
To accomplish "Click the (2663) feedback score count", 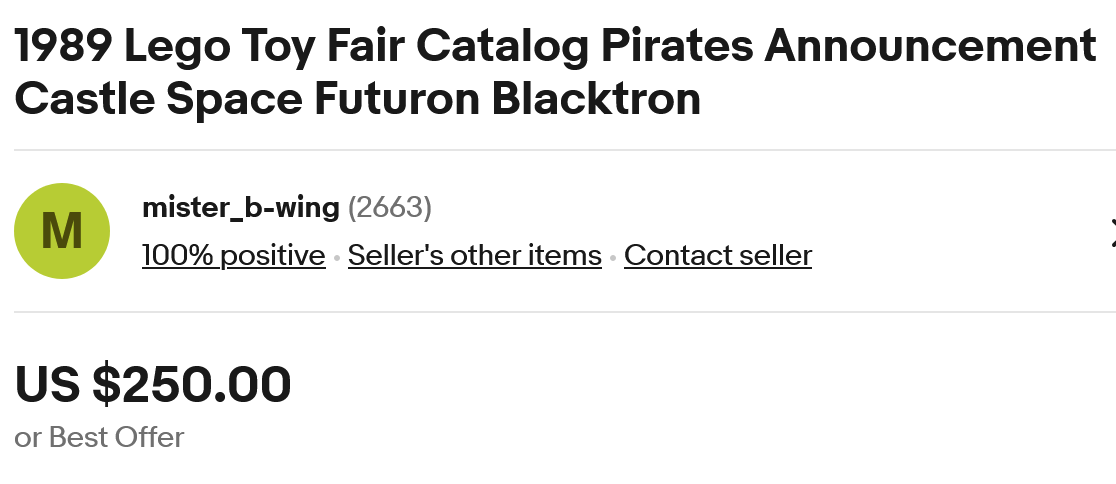I will (389, 207).
